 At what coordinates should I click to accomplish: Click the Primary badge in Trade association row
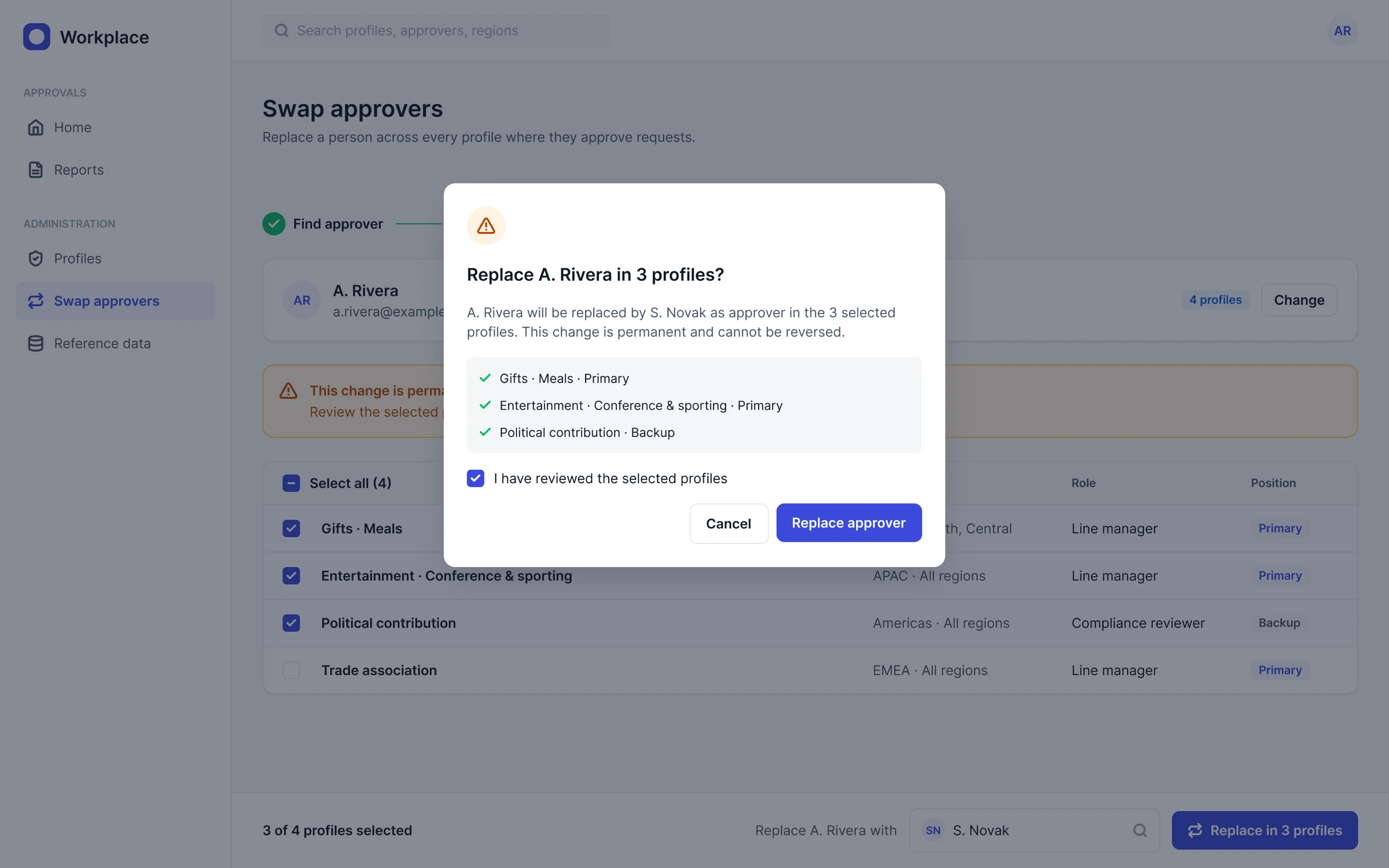point(1280,670)
